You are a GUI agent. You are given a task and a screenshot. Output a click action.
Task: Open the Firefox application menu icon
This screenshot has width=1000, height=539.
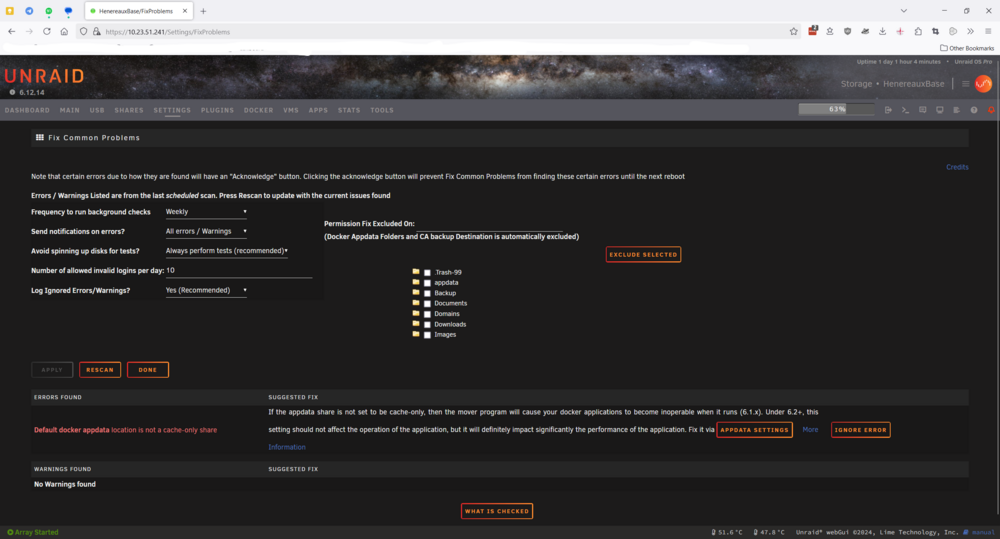pyautogui.click(x=988, y=31)
